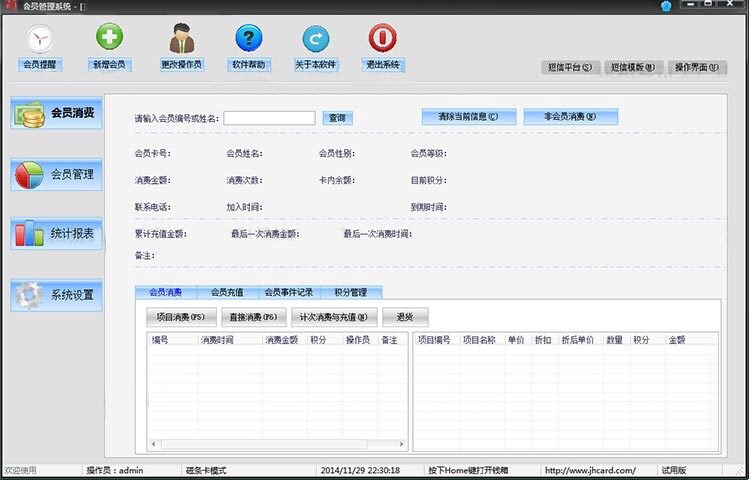Click 清除当前信息(C) button
Image resolution: width=751 pixels, height=480 pixels.
pyautogui.click(x=469, y=116)
